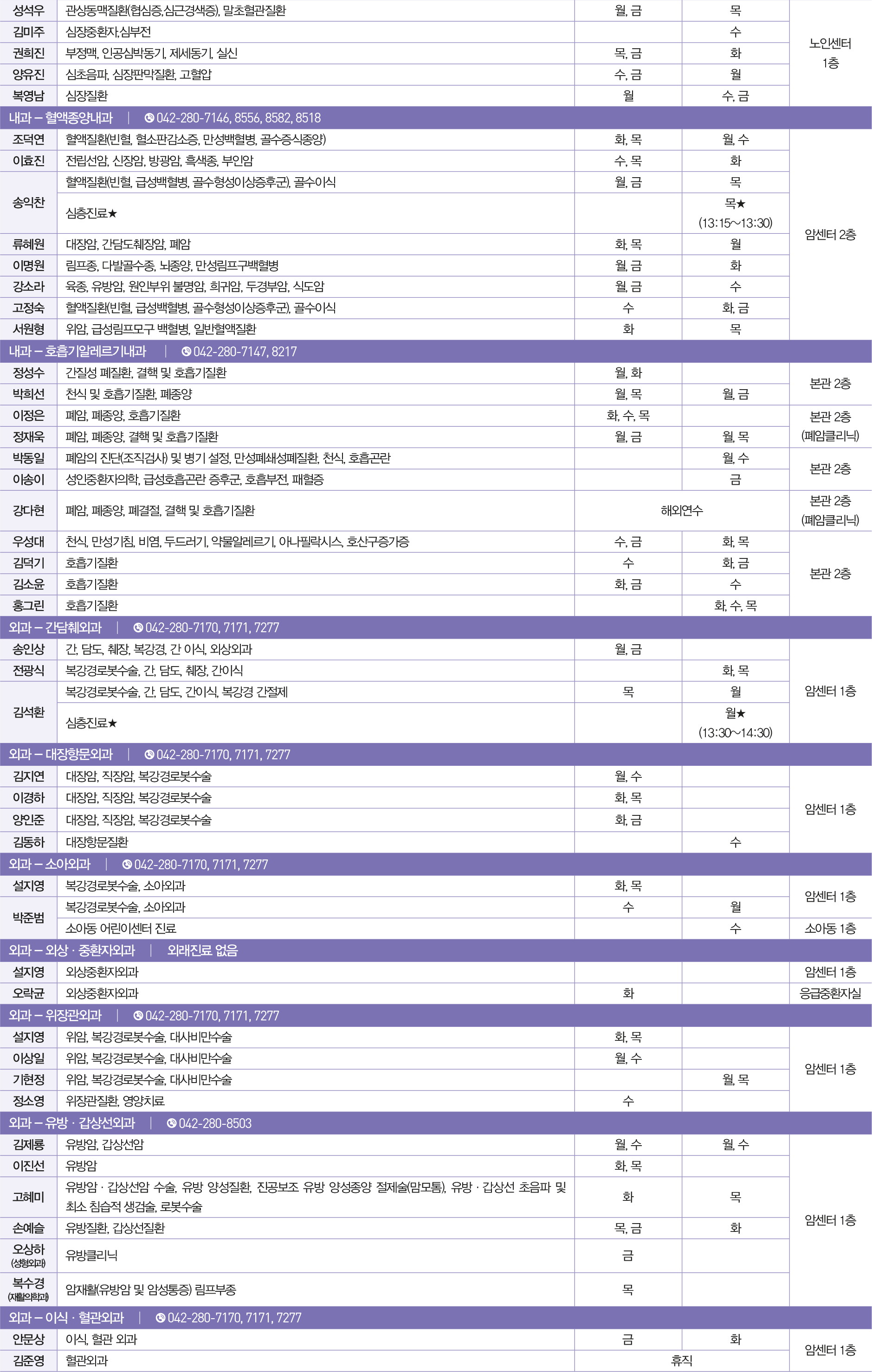Screen dimensions: 872x1372
Task: Click phone icon in 위장관외과 header
Action: pyautogui.click(x=138, y=1015)
